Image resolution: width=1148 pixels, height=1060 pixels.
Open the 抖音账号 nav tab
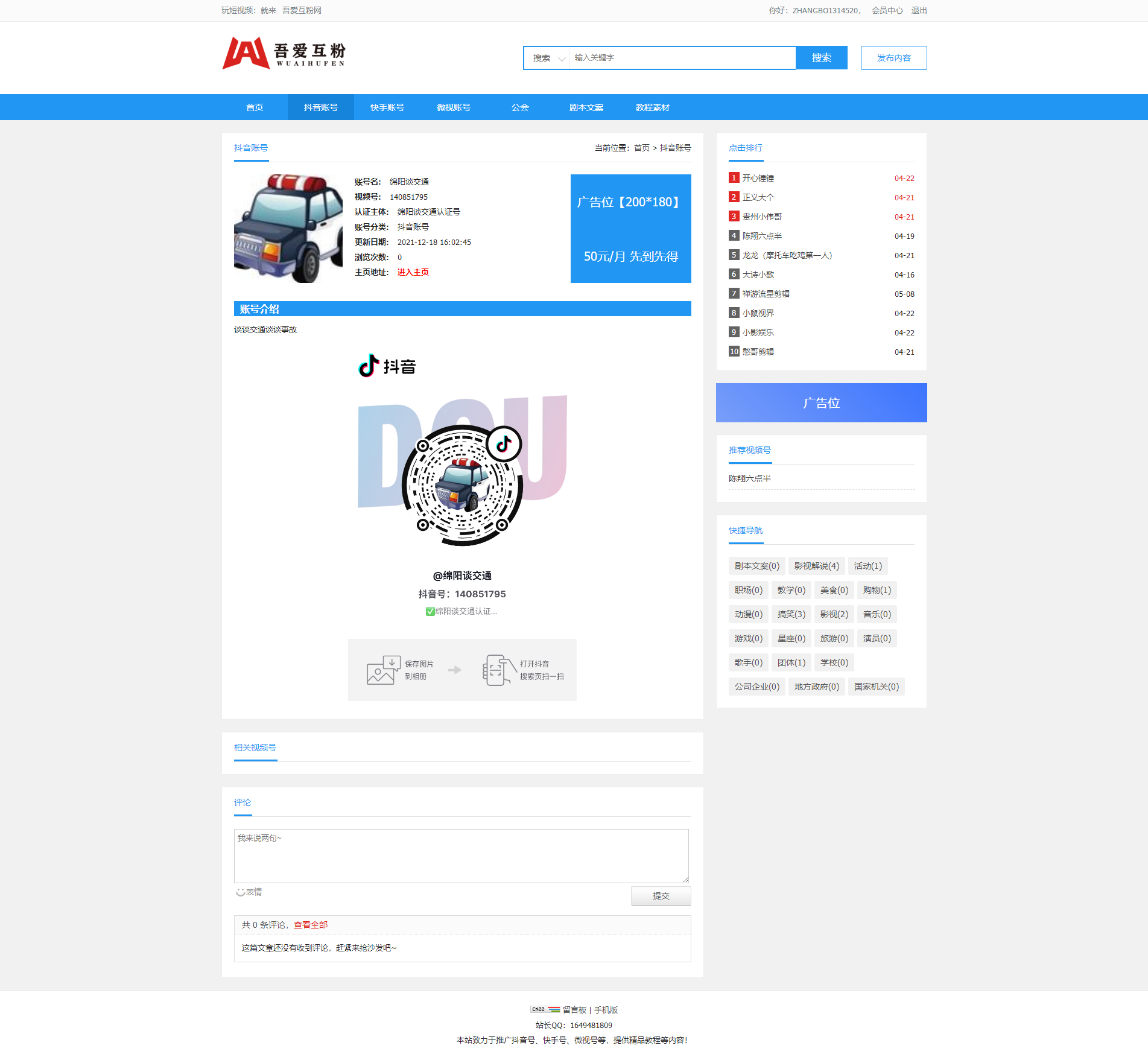[321, 107]
